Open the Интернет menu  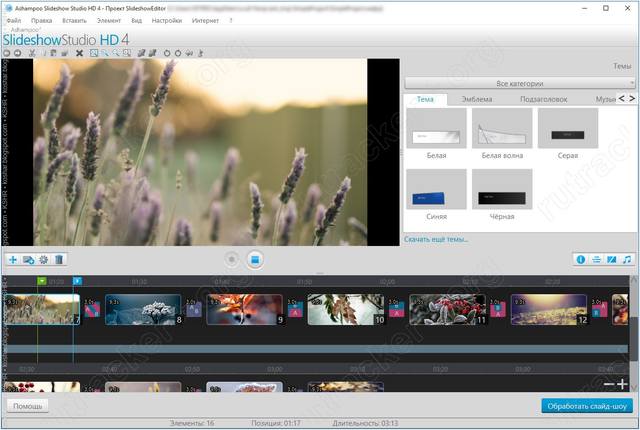coord(205,20)
